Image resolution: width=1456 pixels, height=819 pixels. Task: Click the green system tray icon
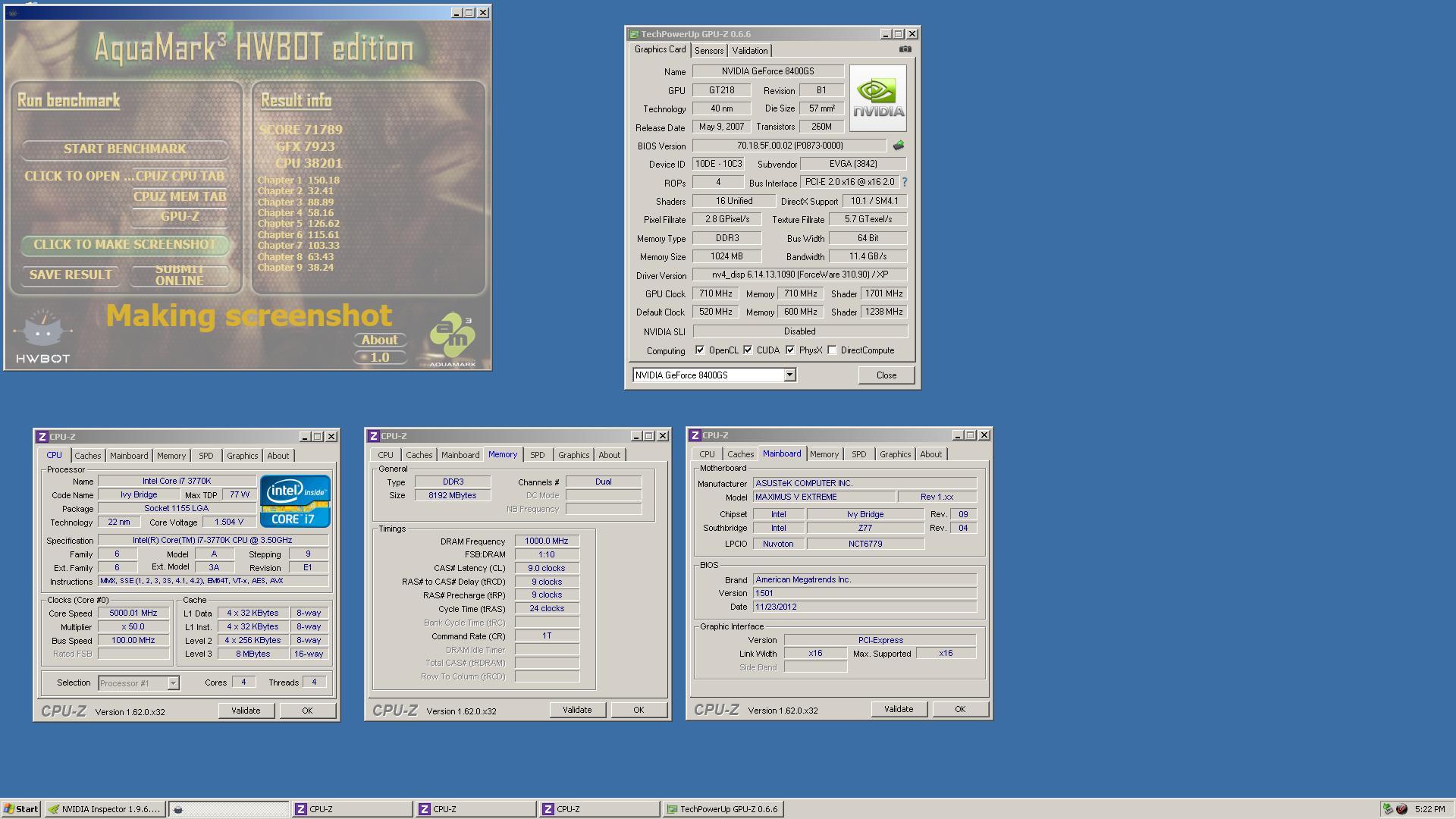point(1388,809)
